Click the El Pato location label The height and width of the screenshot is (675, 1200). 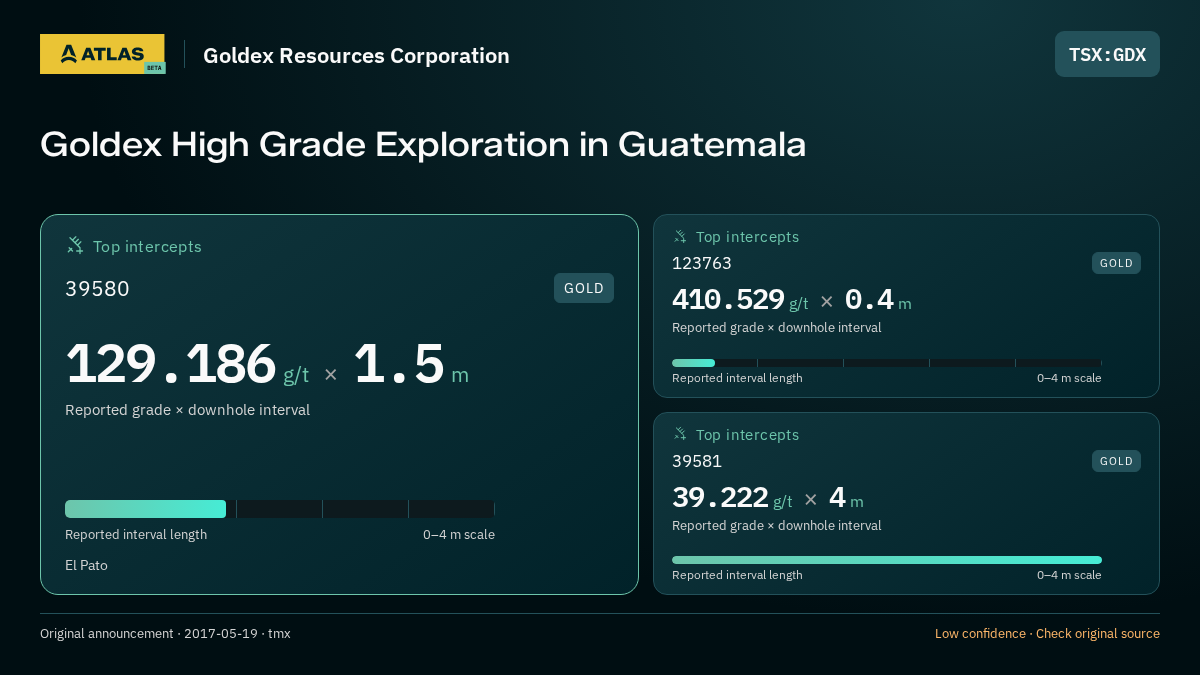[86, 565]
